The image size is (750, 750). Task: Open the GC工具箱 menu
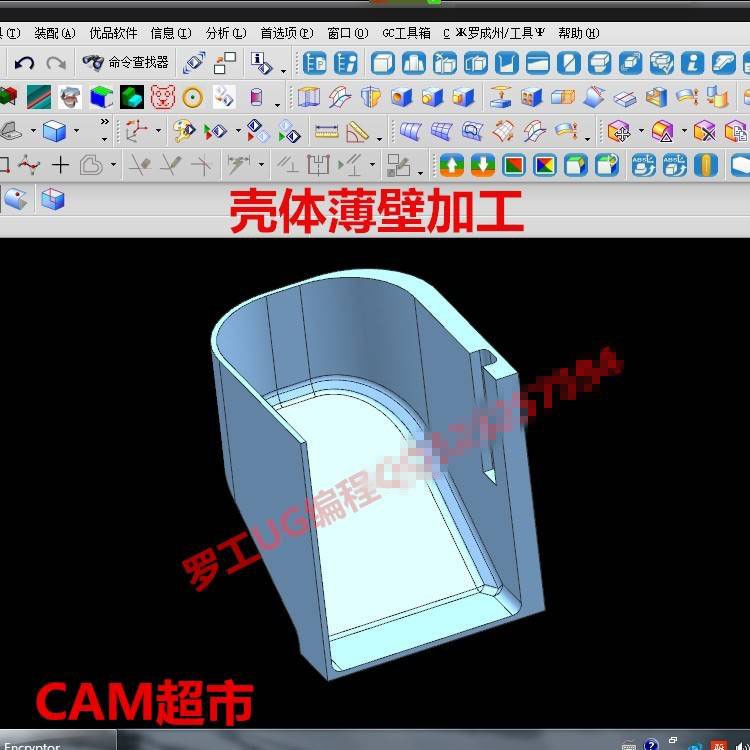[406, 33]
